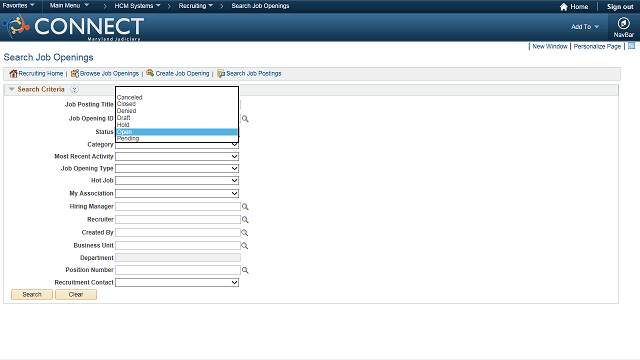Click the page layout icon beside Personalize Page
Image resolution: width=640 pixels, height=360 pixels.
click(x=631, y=46)
